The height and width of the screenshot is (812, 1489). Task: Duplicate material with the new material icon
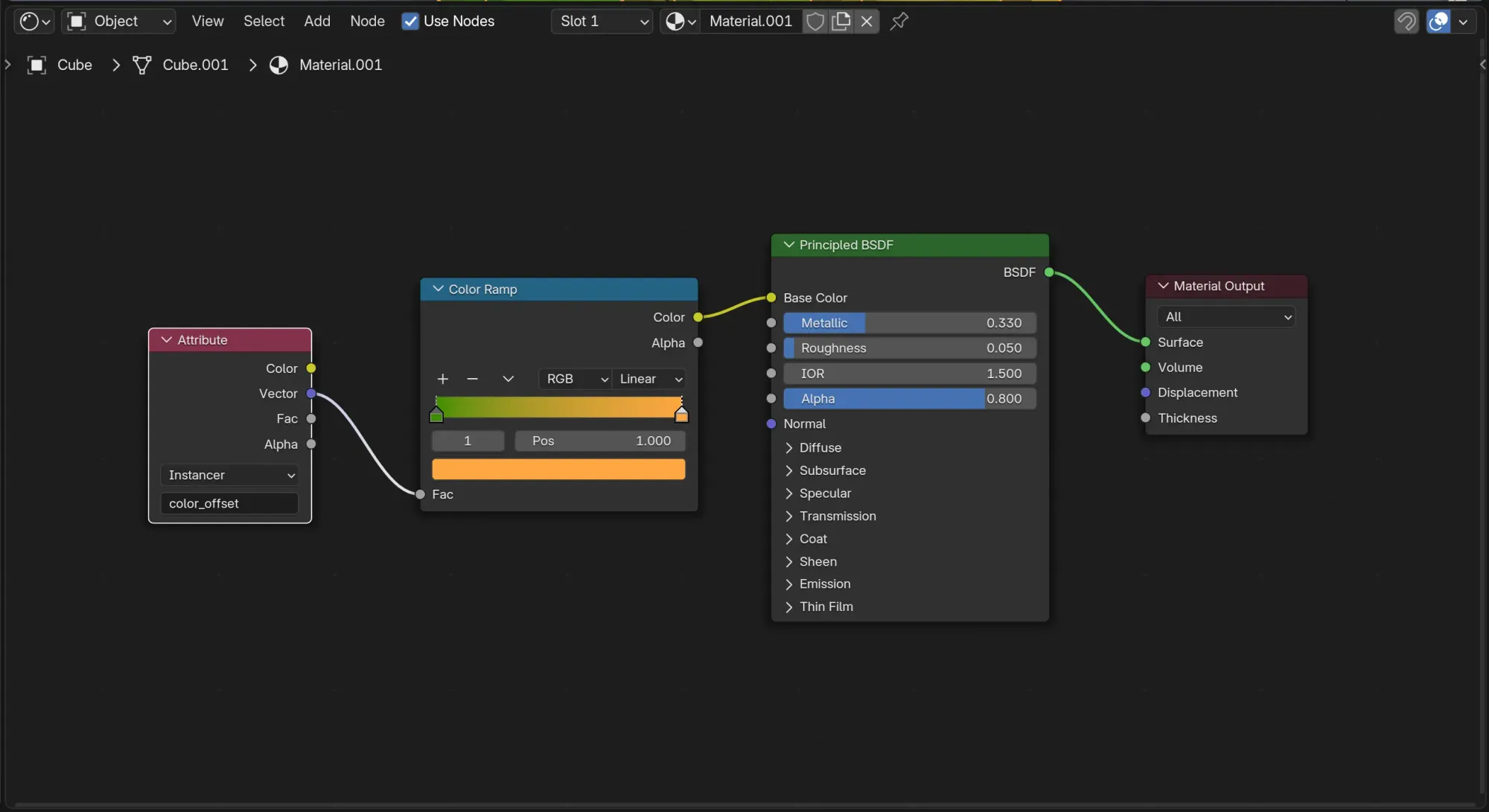[841, 21]
